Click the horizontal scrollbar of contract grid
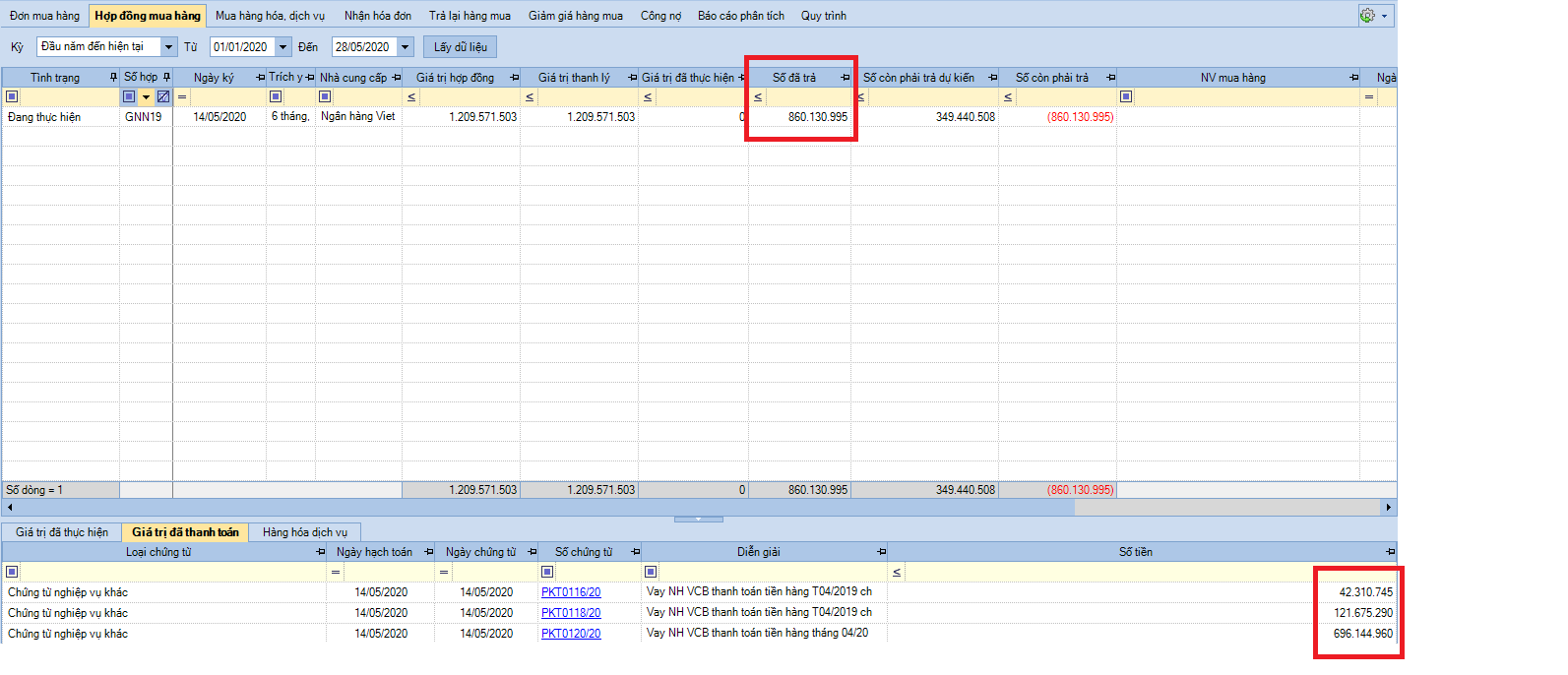Viewport: 1568px width, 675px height. coord(689,507)
